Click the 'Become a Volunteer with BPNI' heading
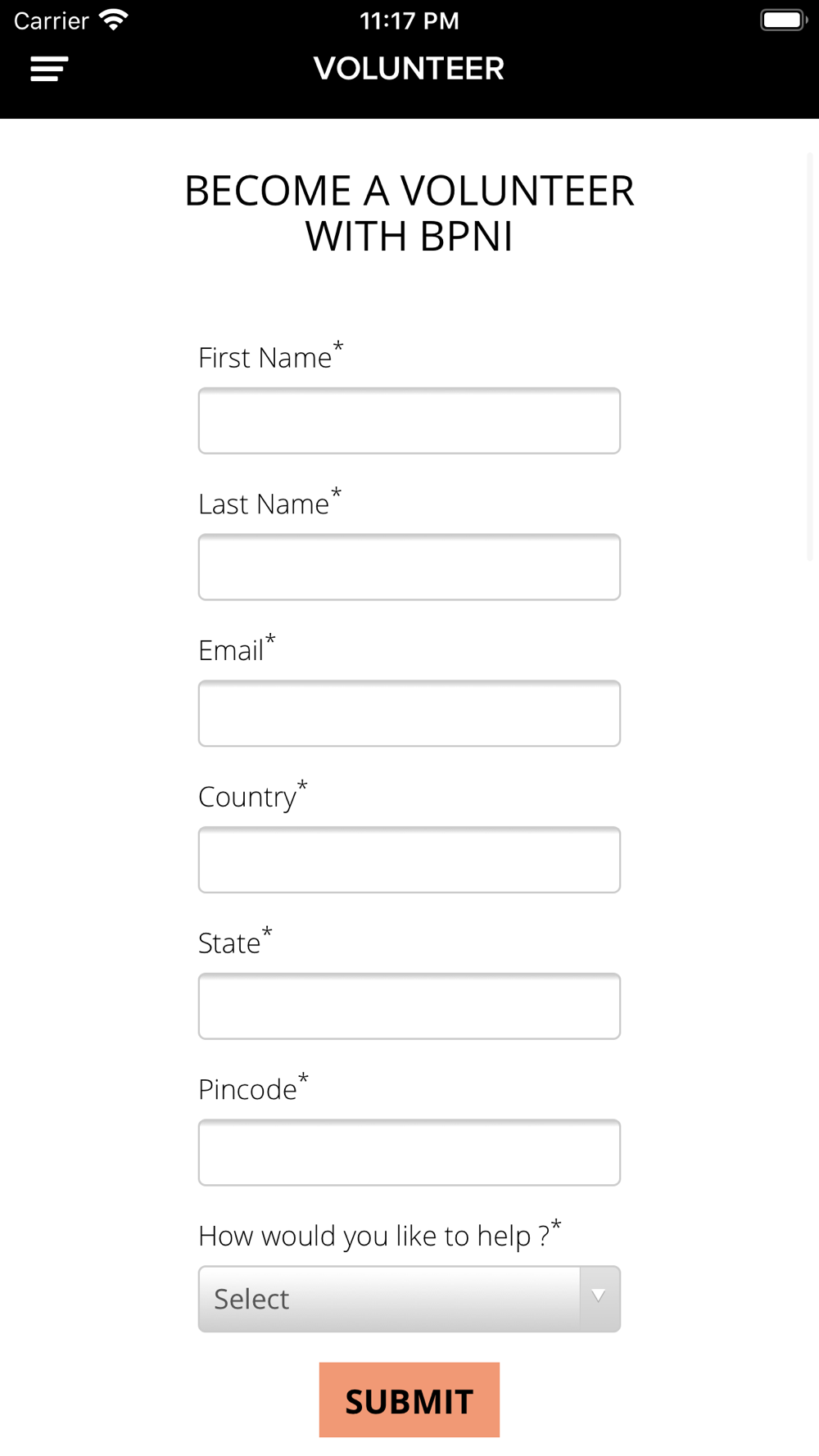This screenshot has width=819, height=1456. coord(409,214)
